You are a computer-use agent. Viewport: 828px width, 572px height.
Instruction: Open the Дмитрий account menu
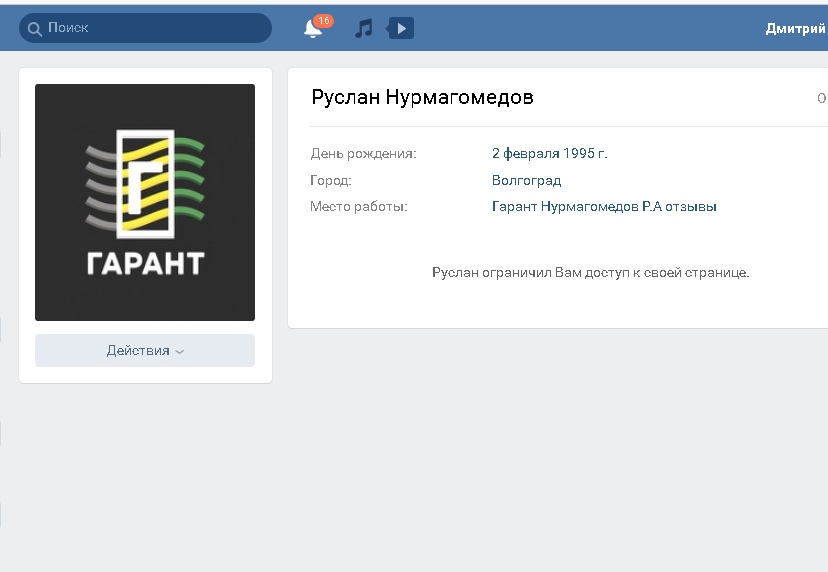pos(795,28)
